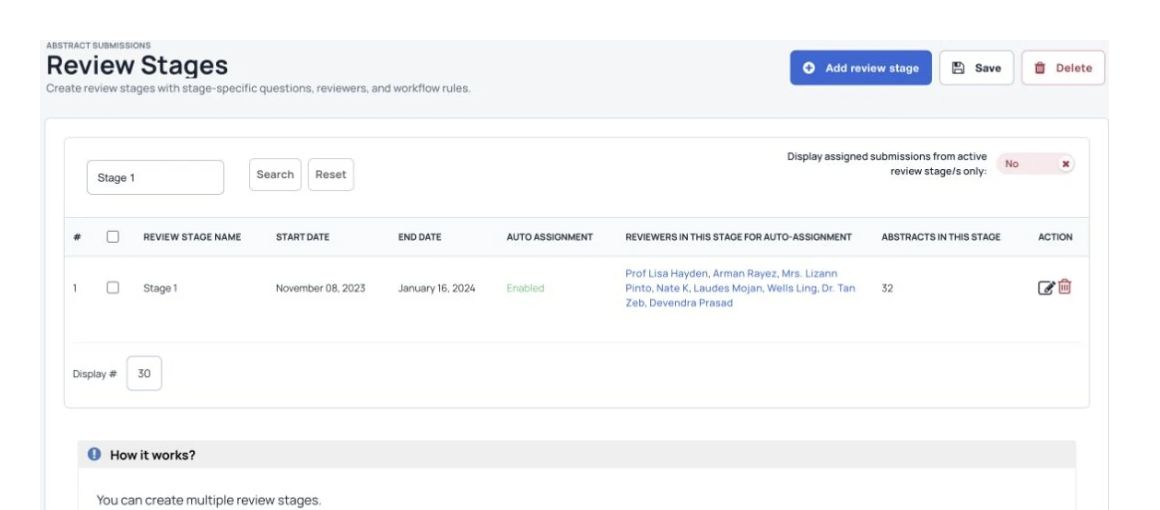Sort by Start Date column header
This screenshot has width=1160, height=510.
click(303, 237)
